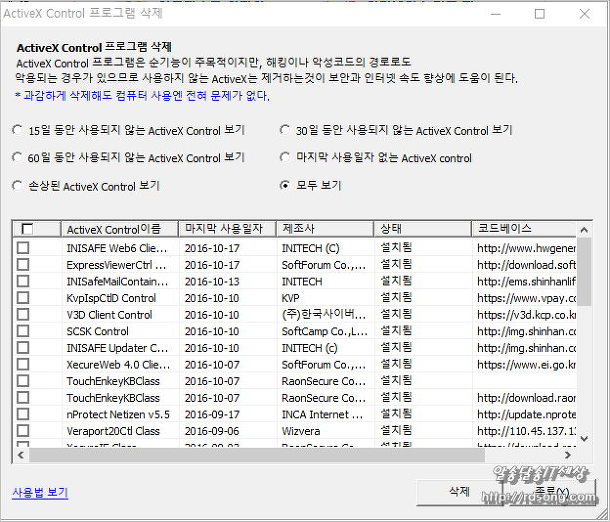610x522 pixels.
Task: Check the INISAFE Web6 Client row checkbox
Action: [23, 247]
